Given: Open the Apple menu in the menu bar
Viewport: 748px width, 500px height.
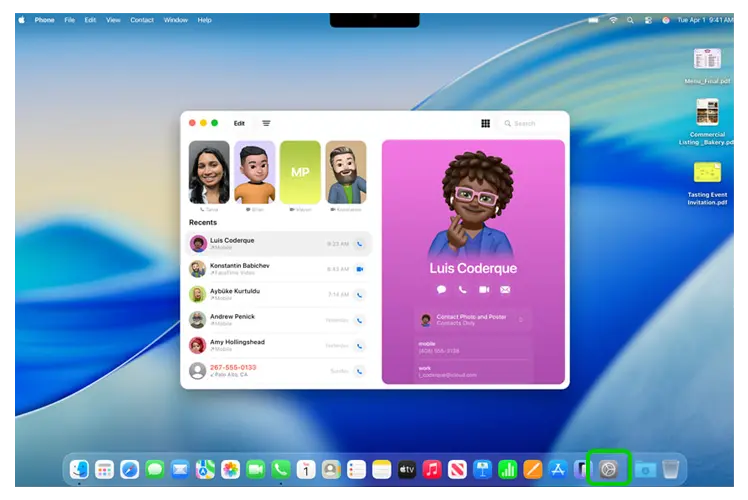Looking at the screenshot, I should pyautogui.click(x=21, y=20).
